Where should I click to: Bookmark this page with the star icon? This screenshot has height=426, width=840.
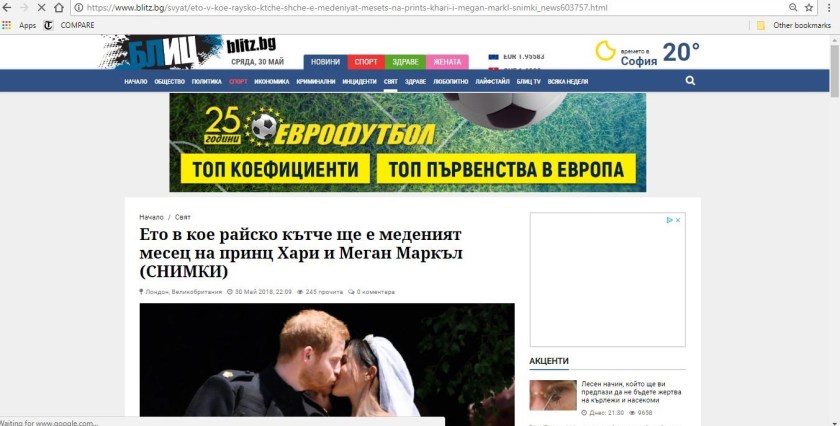click(809, 8)
